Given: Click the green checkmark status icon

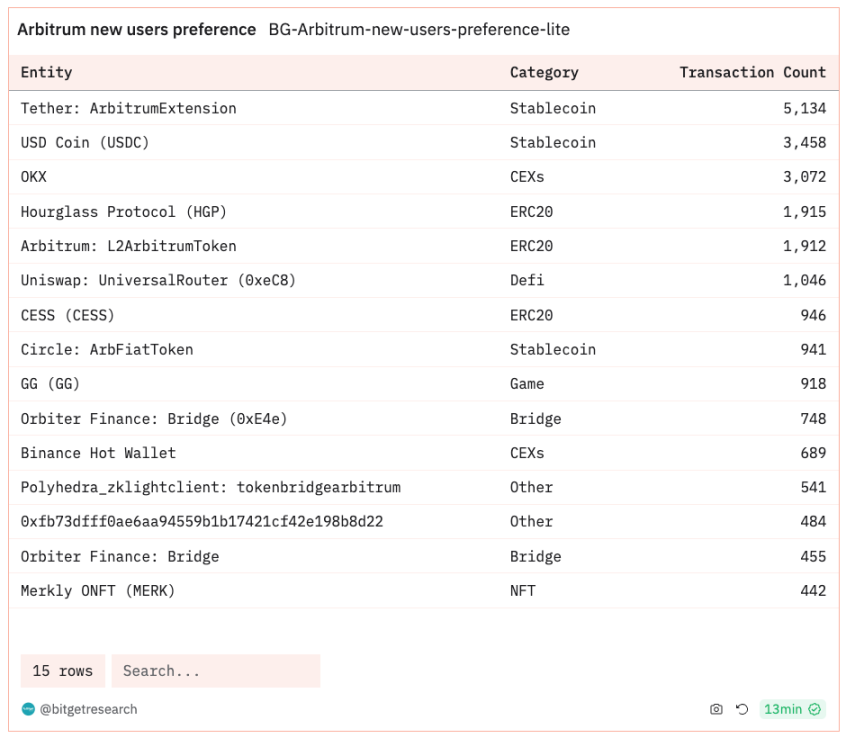Looking at the screenshot, I should coord(815,709).
